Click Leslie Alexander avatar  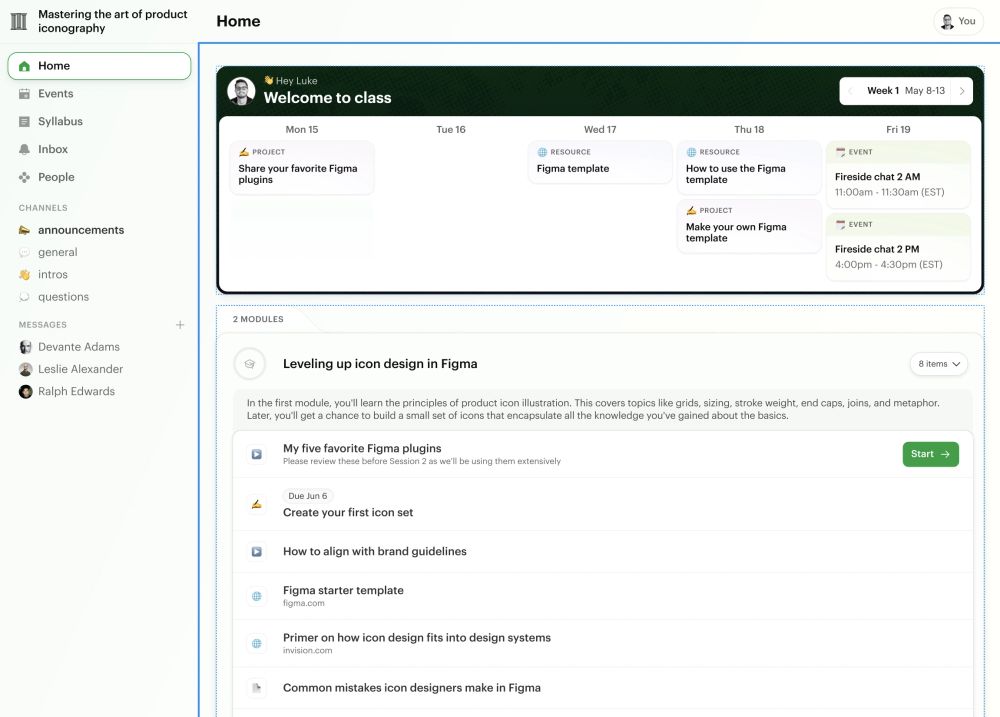tap(26, 369)
